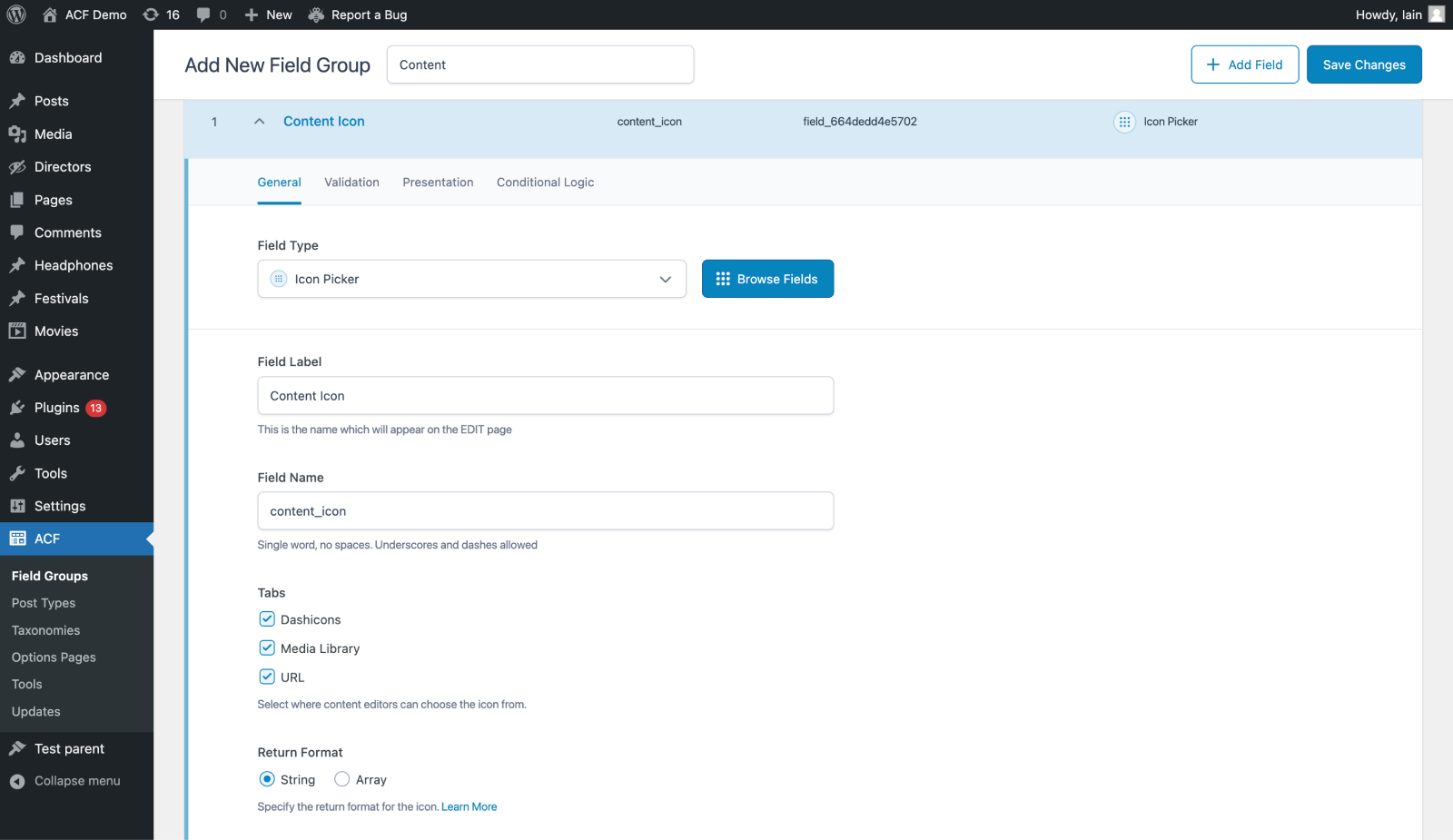1453x840 pixels.
Task: Disable the URL checkbox
Action: [267, 677]
